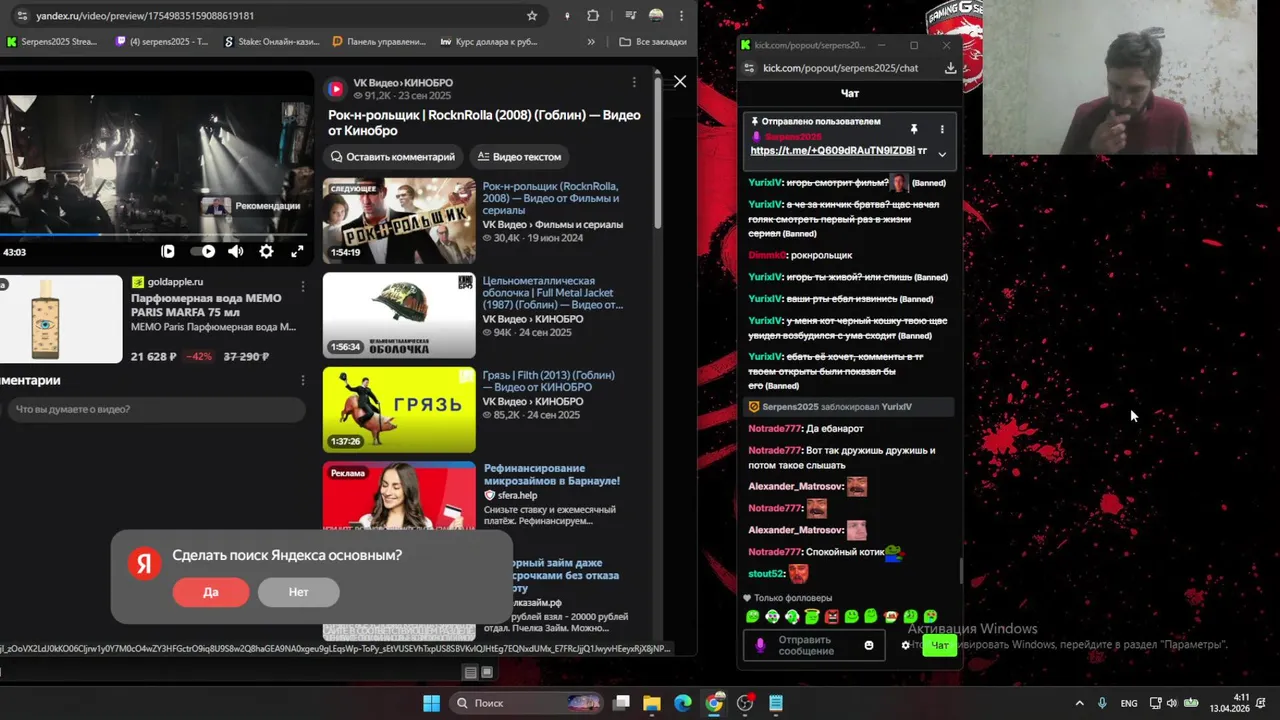
Task: Expand hidden bookmarks chevron
Action: click(x=591, y=42)
